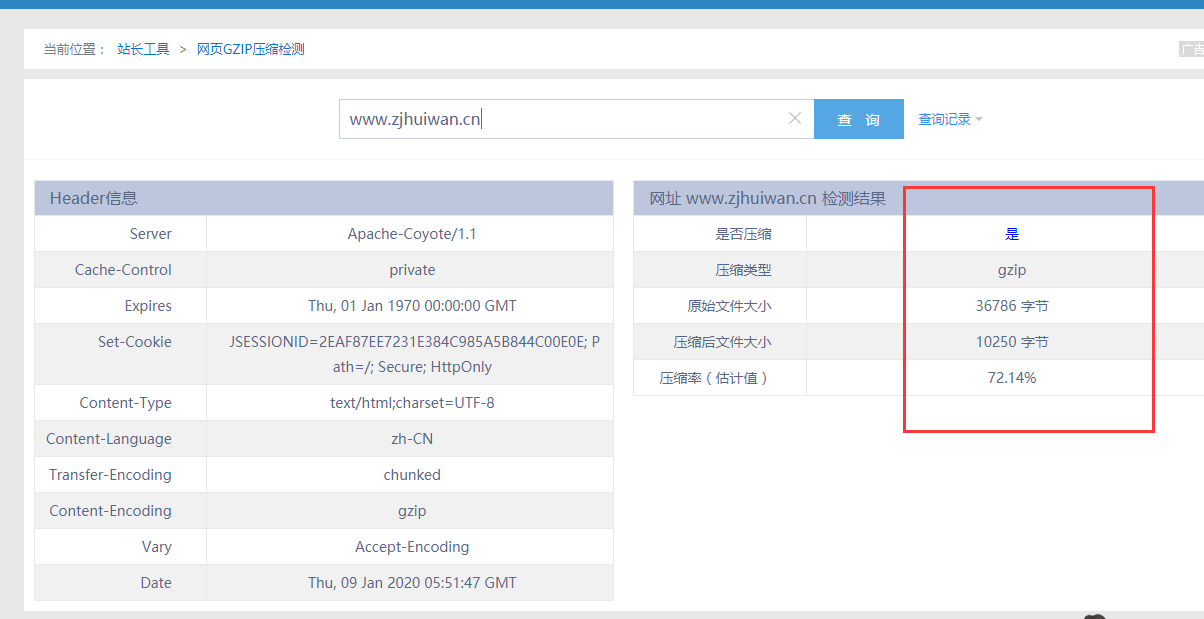Click the Content-Language row label

click(x=109, y=439)
